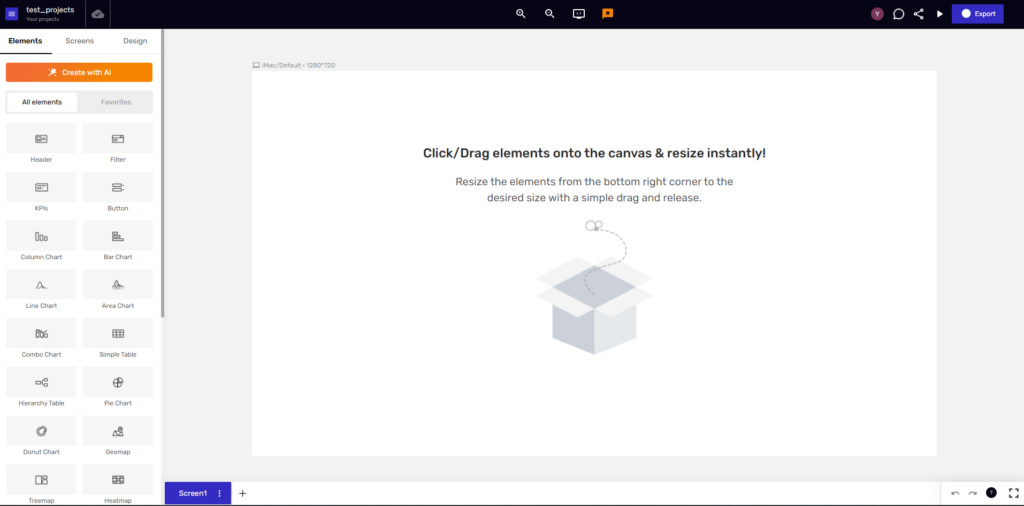Click the zoom in magnifier icon
This screenshot has height=506, width=1024.
[x=520, y=14]
